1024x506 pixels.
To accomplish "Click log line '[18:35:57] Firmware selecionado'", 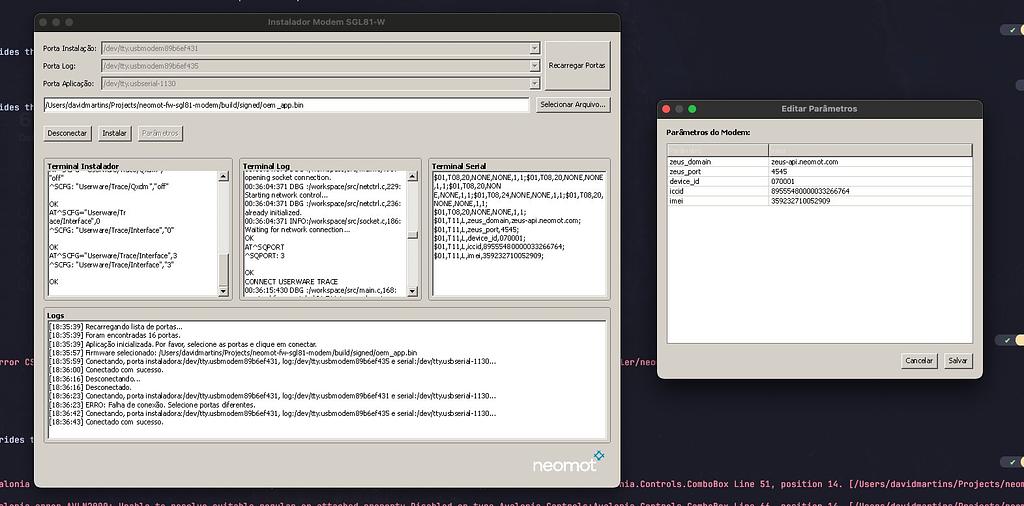I will 233,353.
